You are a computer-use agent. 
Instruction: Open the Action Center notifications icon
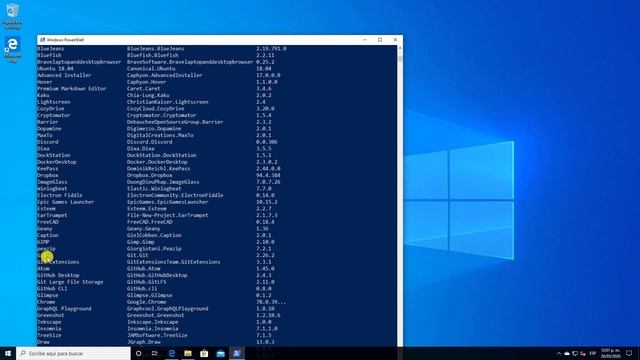point(629,353)
